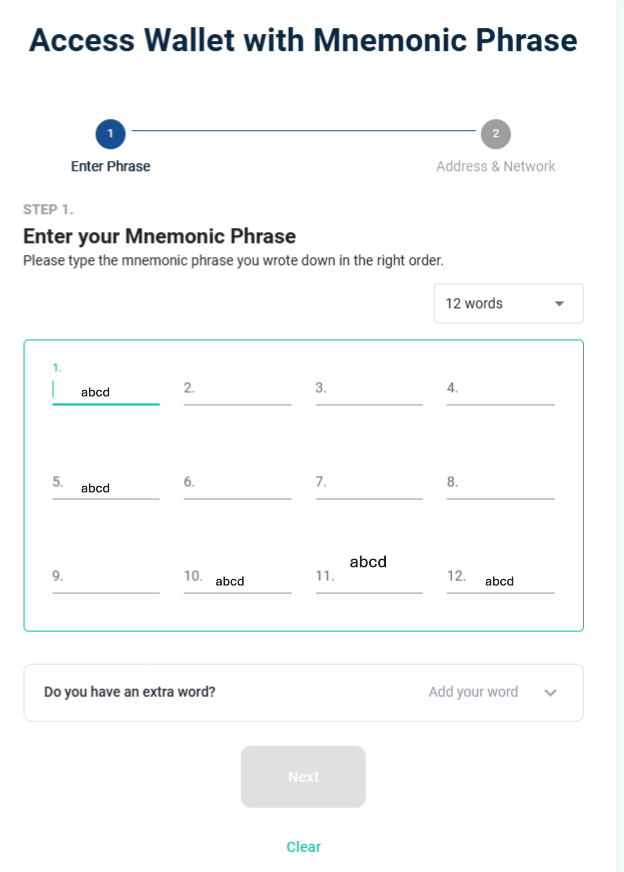Screen dimensions: 624x872
Task: Open the 12 words dropdown
Action: (x=508, y=304)
